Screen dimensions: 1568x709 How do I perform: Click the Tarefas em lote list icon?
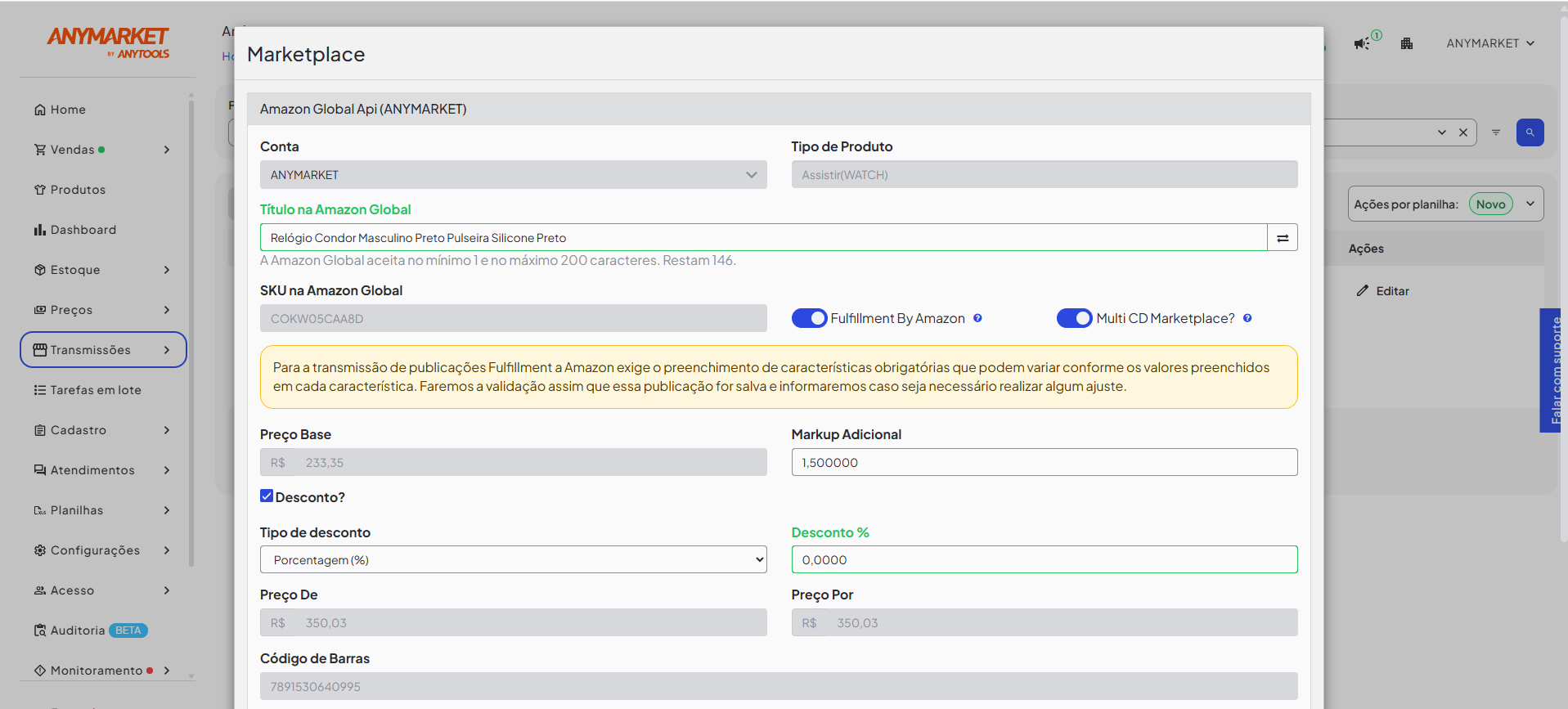pyautogui.click(x=39, y=390)
